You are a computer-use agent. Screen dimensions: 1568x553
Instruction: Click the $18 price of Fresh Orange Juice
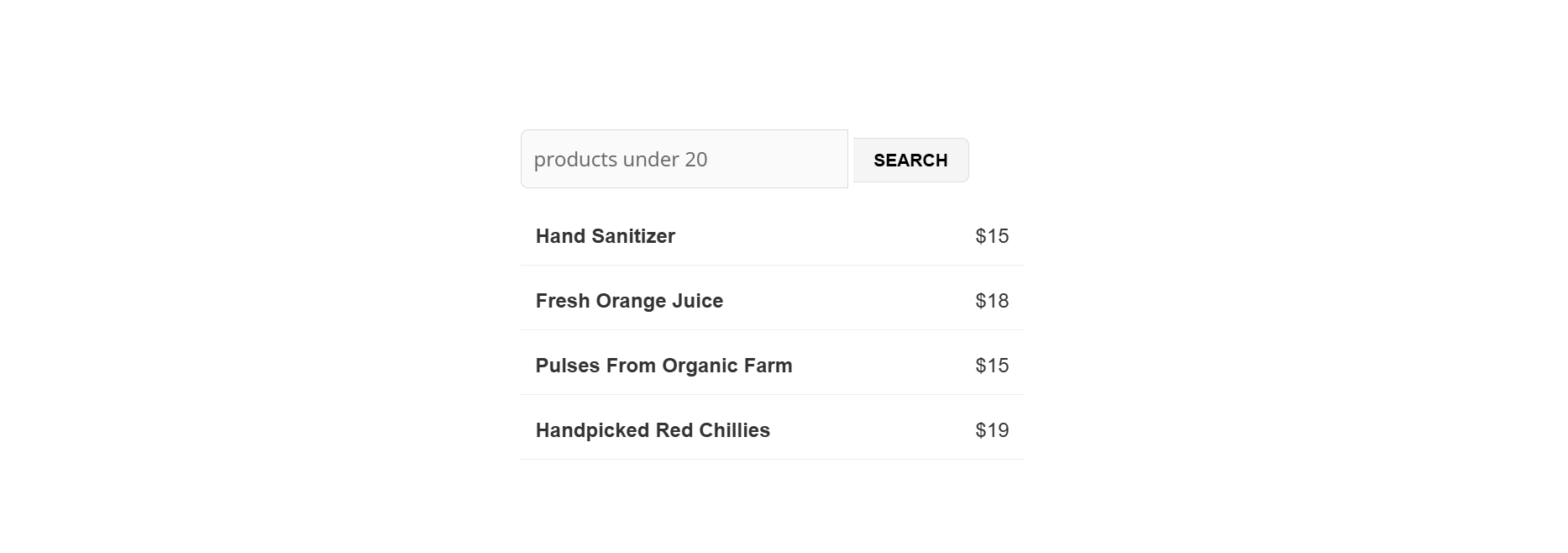(992, 301)
